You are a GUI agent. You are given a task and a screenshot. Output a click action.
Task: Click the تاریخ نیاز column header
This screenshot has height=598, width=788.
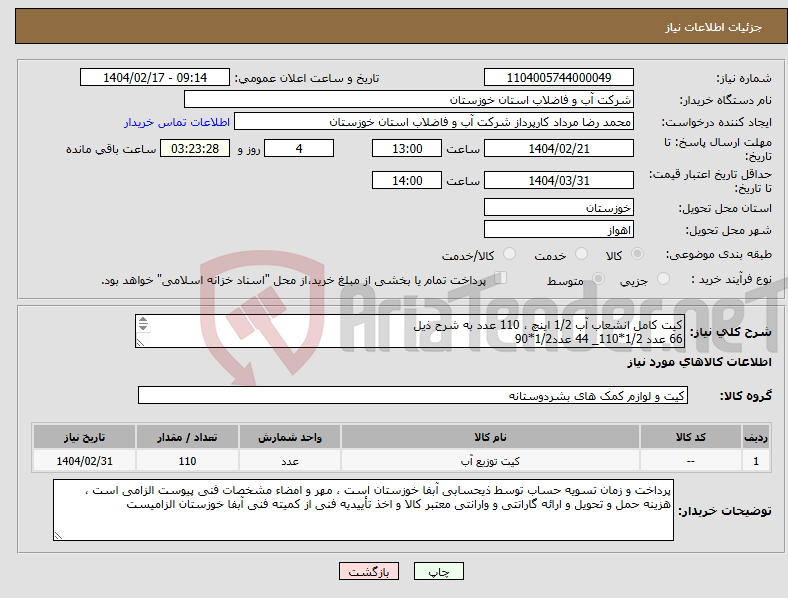pos(84,437)
